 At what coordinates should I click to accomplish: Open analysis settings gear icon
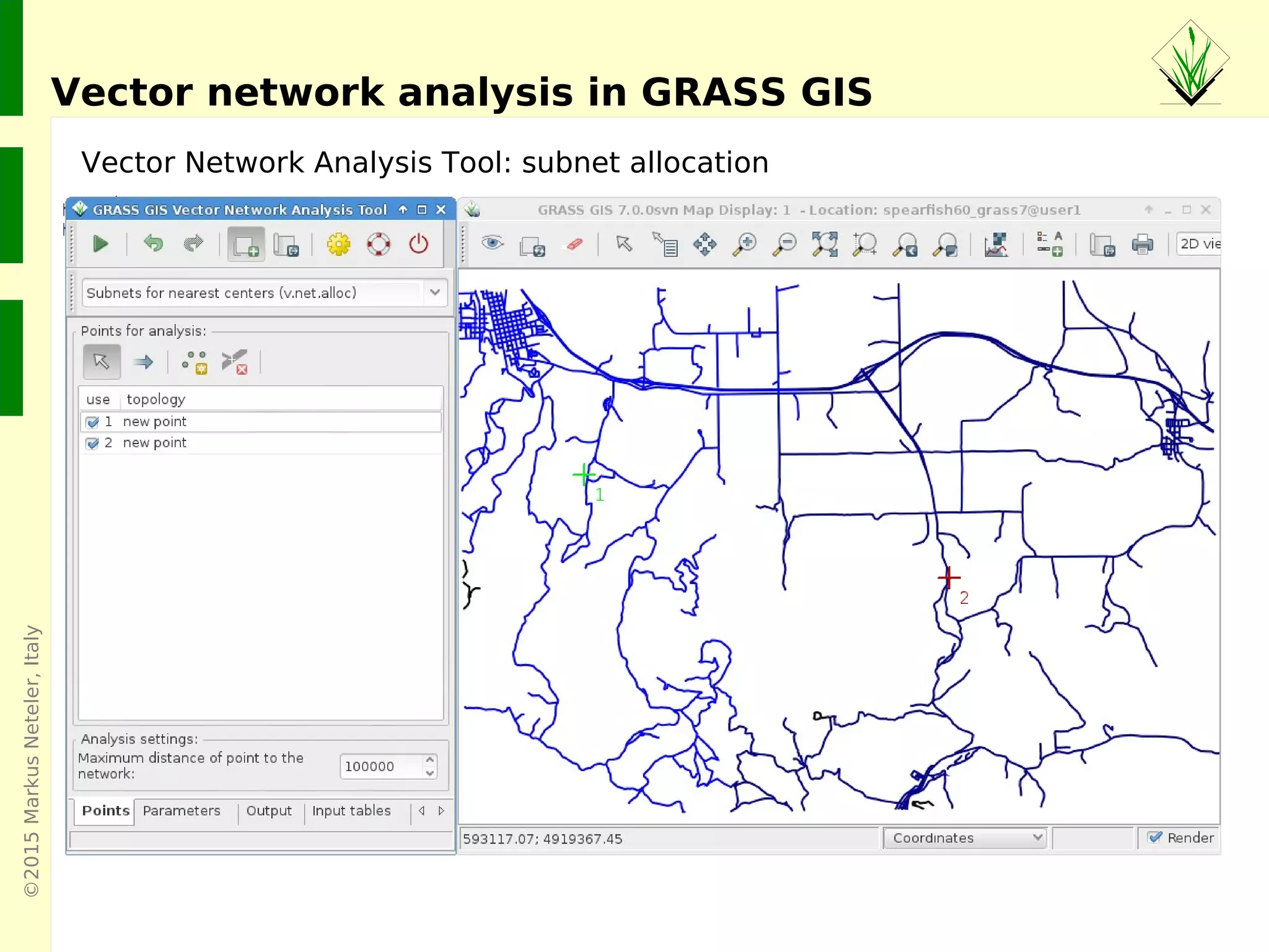tap(339, 245)
